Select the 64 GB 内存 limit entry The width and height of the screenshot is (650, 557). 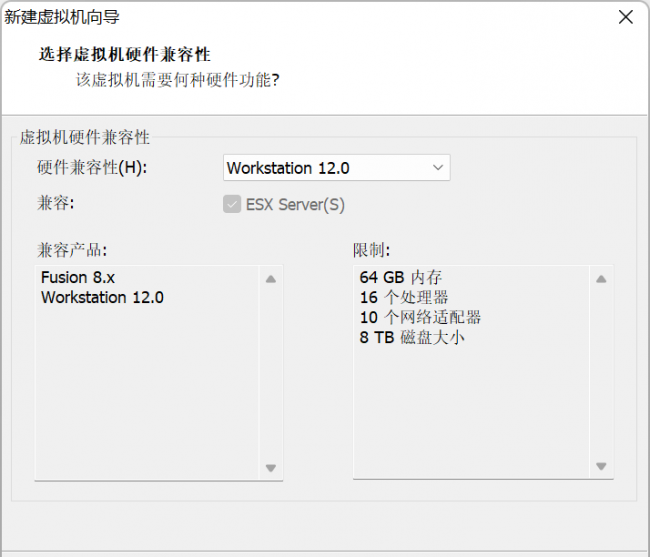400,277
